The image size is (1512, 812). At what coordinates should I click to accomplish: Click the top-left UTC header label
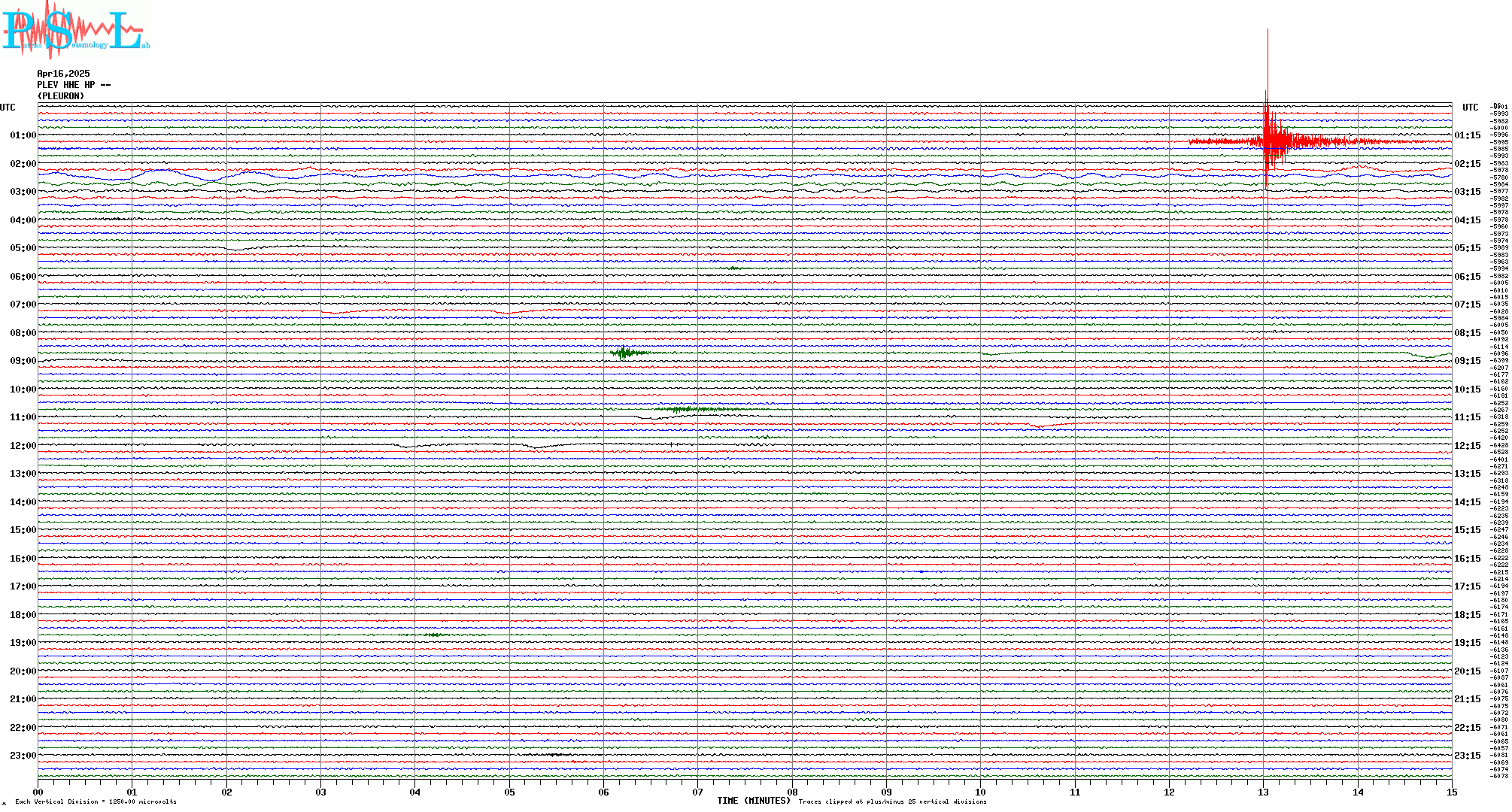tap(8, 108)
